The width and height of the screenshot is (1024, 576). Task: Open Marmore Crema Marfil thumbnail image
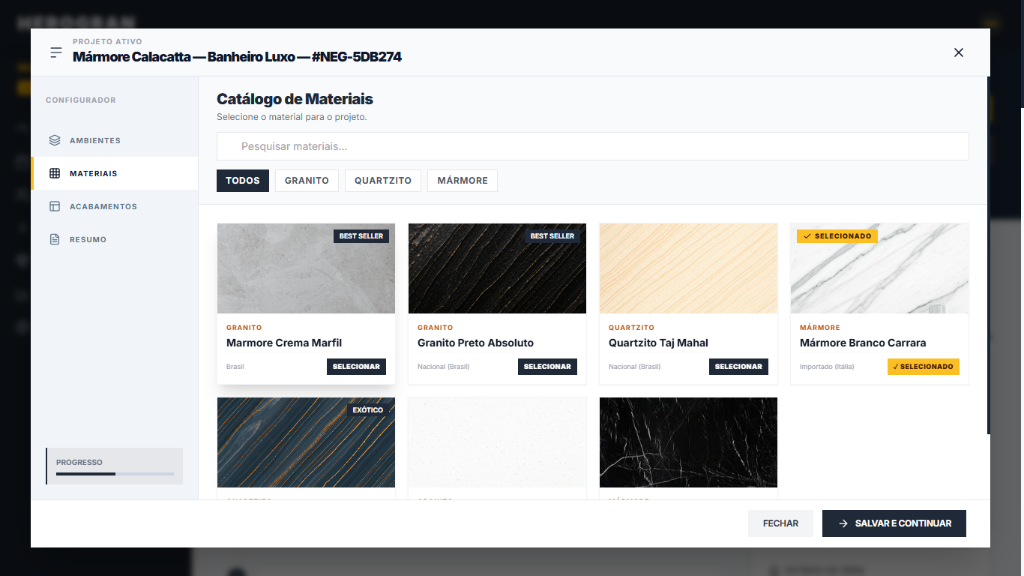pyautogui.click(x=306, y=268)
